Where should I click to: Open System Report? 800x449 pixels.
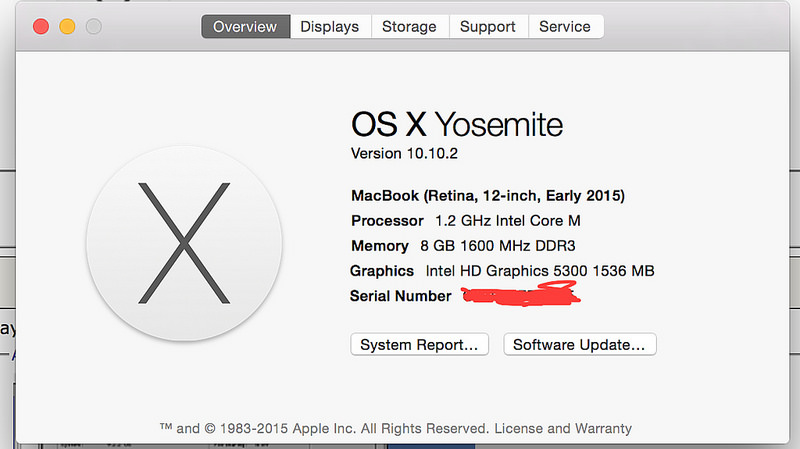click(x=420, y=345)
